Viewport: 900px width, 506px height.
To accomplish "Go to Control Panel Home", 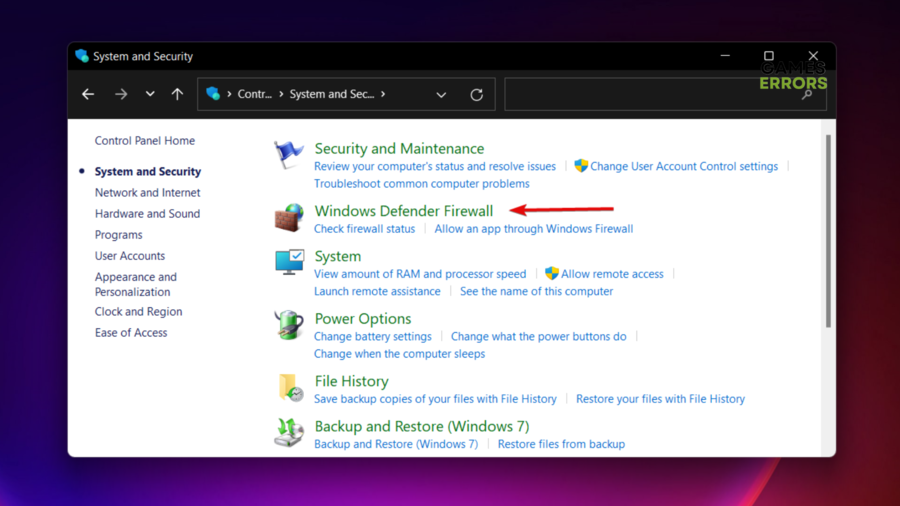I will [144, 141].
